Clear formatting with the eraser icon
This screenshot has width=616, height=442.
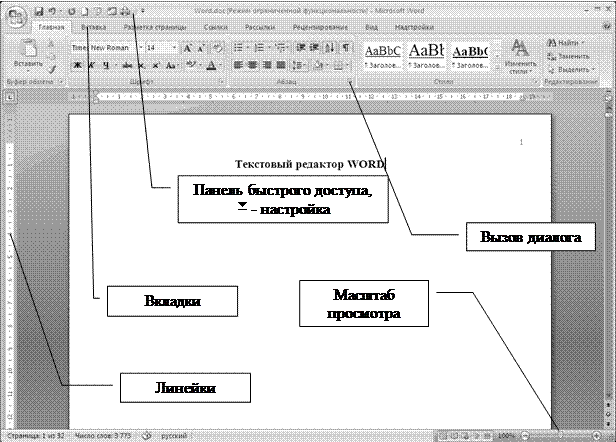[x=217, y=48]
